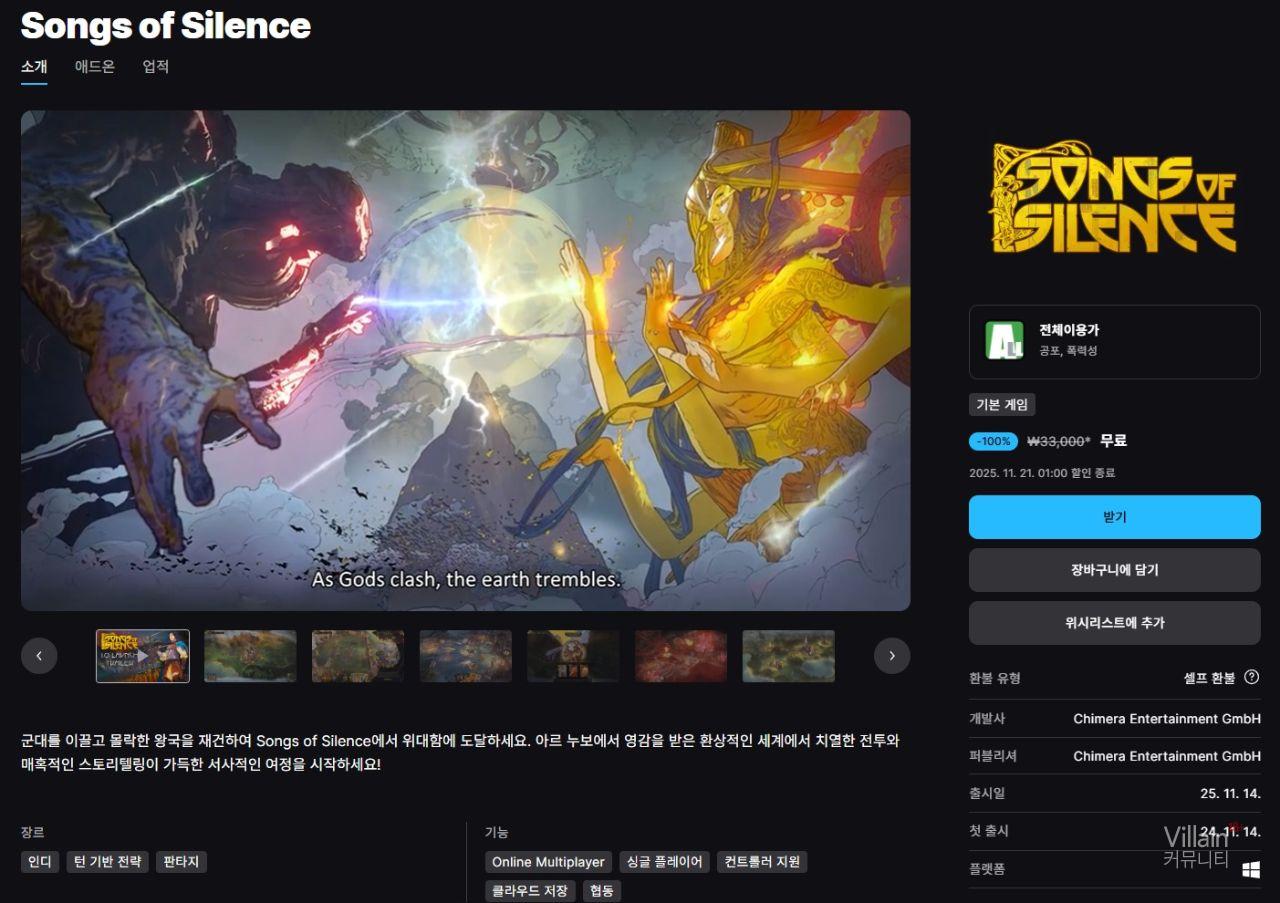Select the last visible screenshot thumbnail
The width and height of the screenshot is (1280, 903).
(788, 656)
